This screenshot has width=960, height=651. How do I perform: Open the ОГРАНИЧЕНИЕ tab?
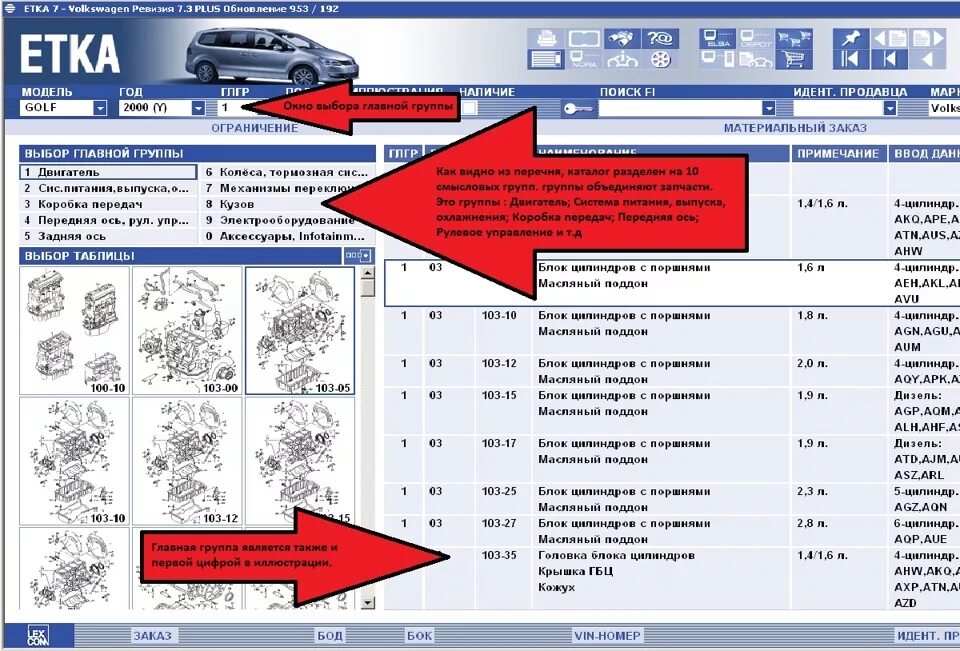click(255, 128)
